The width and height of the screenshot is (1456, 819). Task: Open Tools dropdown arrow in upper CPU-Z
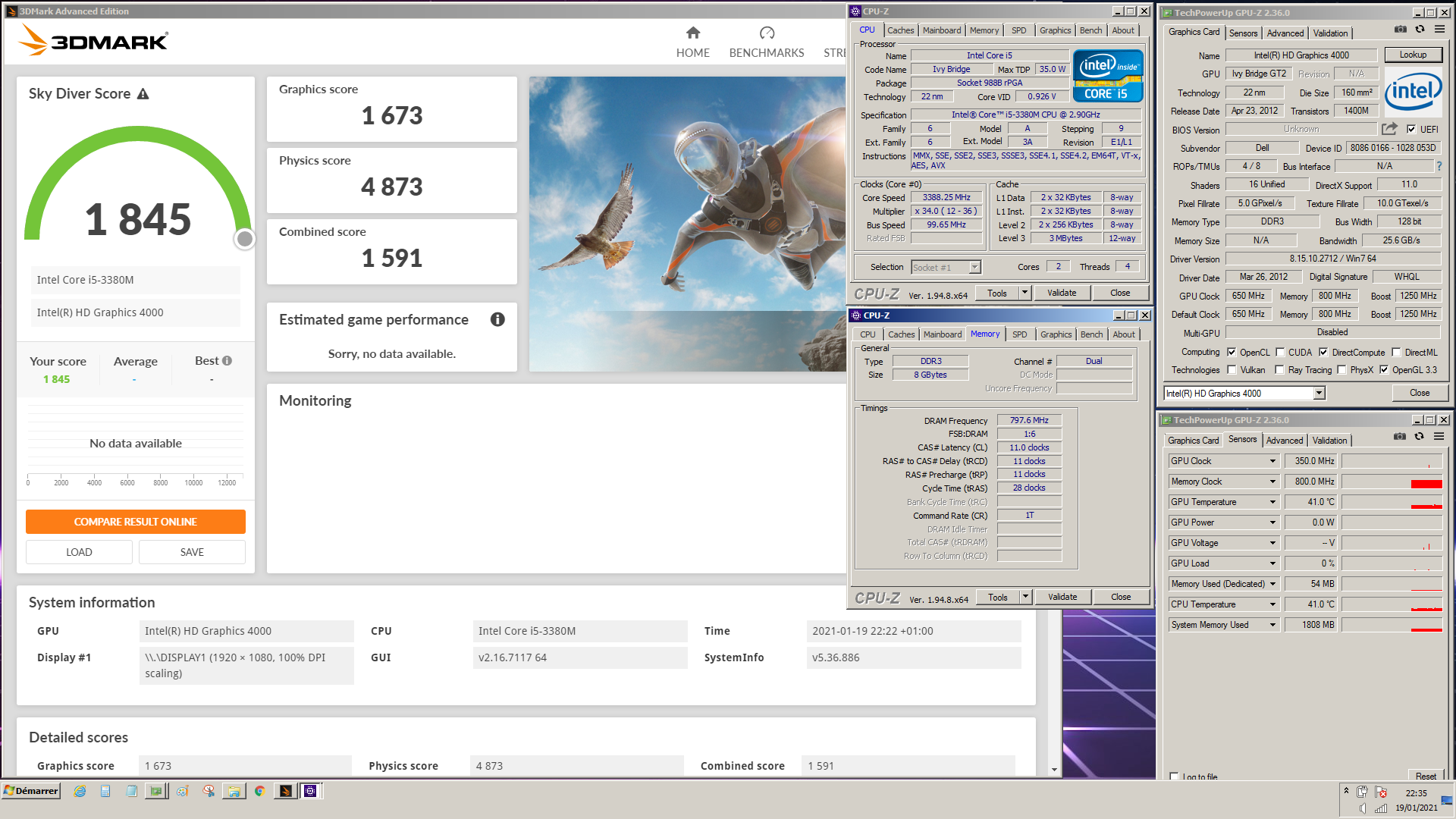1025,293
